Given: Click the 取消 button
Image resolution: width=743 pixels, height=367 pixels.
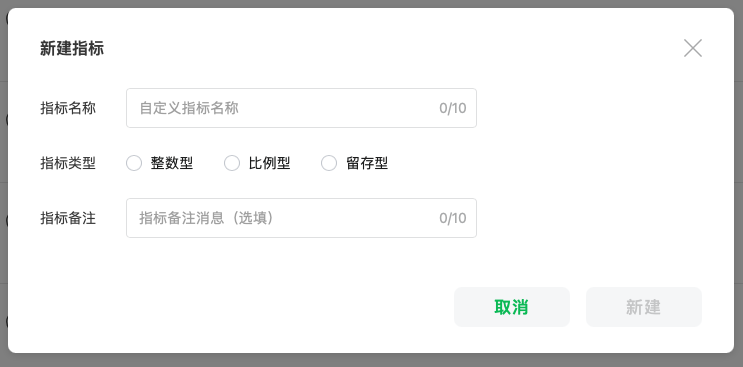Looking at the screenshot, I should [x=512, y=307].
